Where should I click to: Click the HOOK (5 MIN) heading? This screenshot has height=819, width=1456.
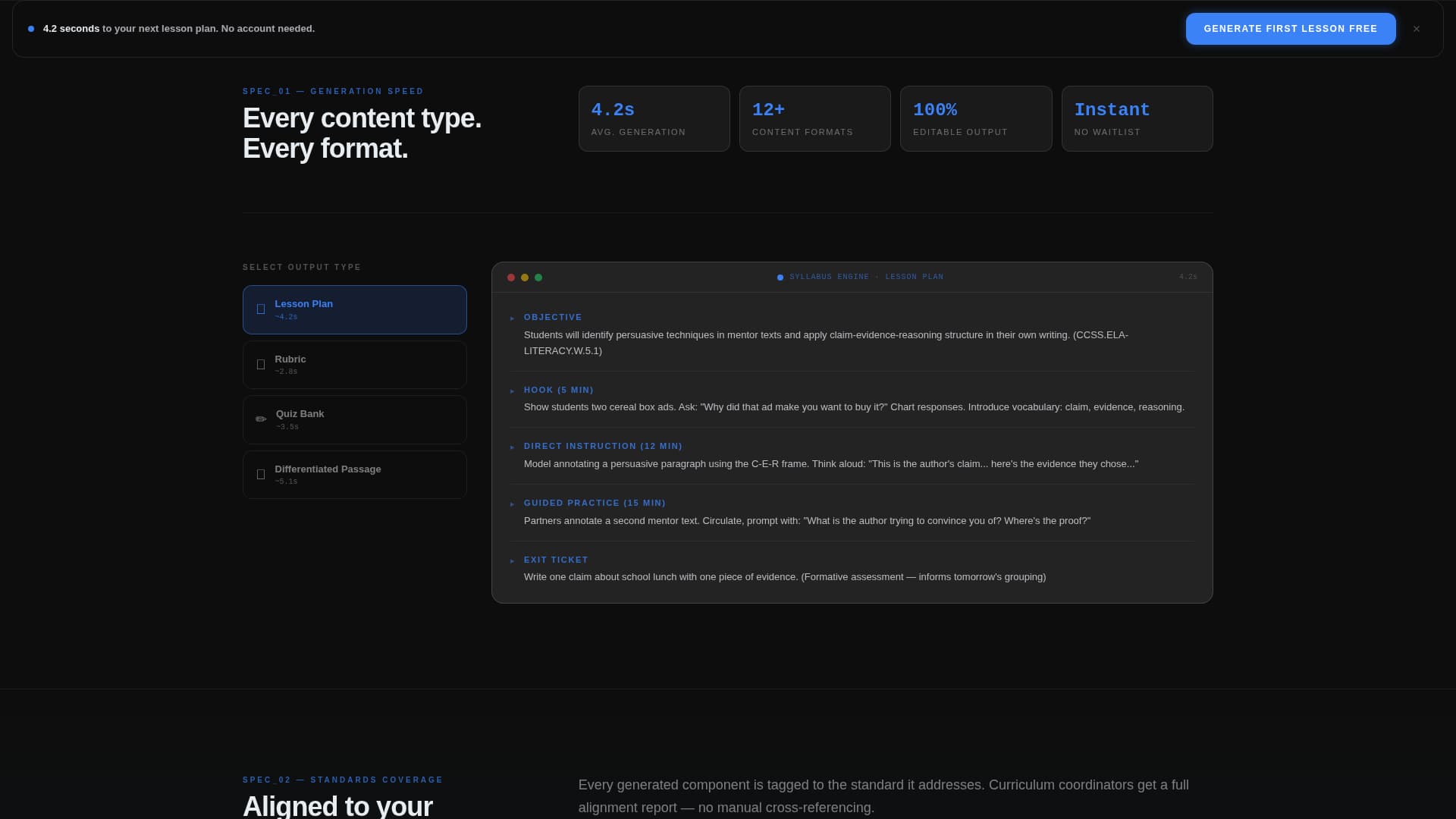click(x=559, y=391)
